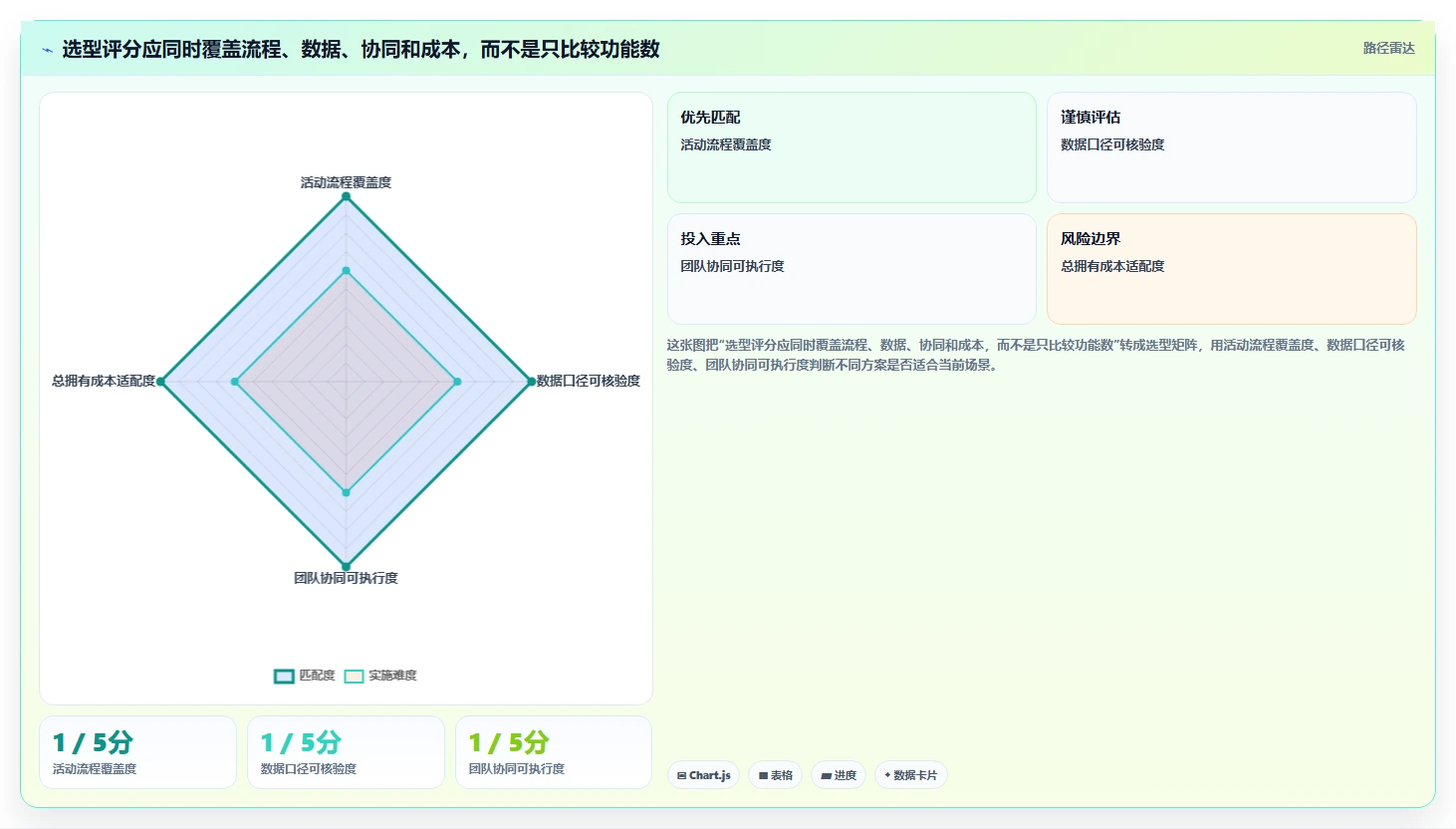
Task: Click 总拥有成本适配度 text in 风险边界 card
Action: tap(1112, 266)
